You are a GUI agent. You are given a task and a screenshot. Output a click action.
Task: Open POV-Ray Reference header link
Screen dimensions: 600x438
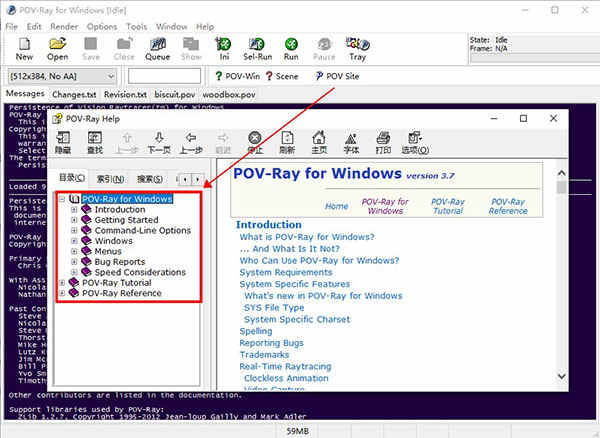pyautogui.click(x=508, y=206)
